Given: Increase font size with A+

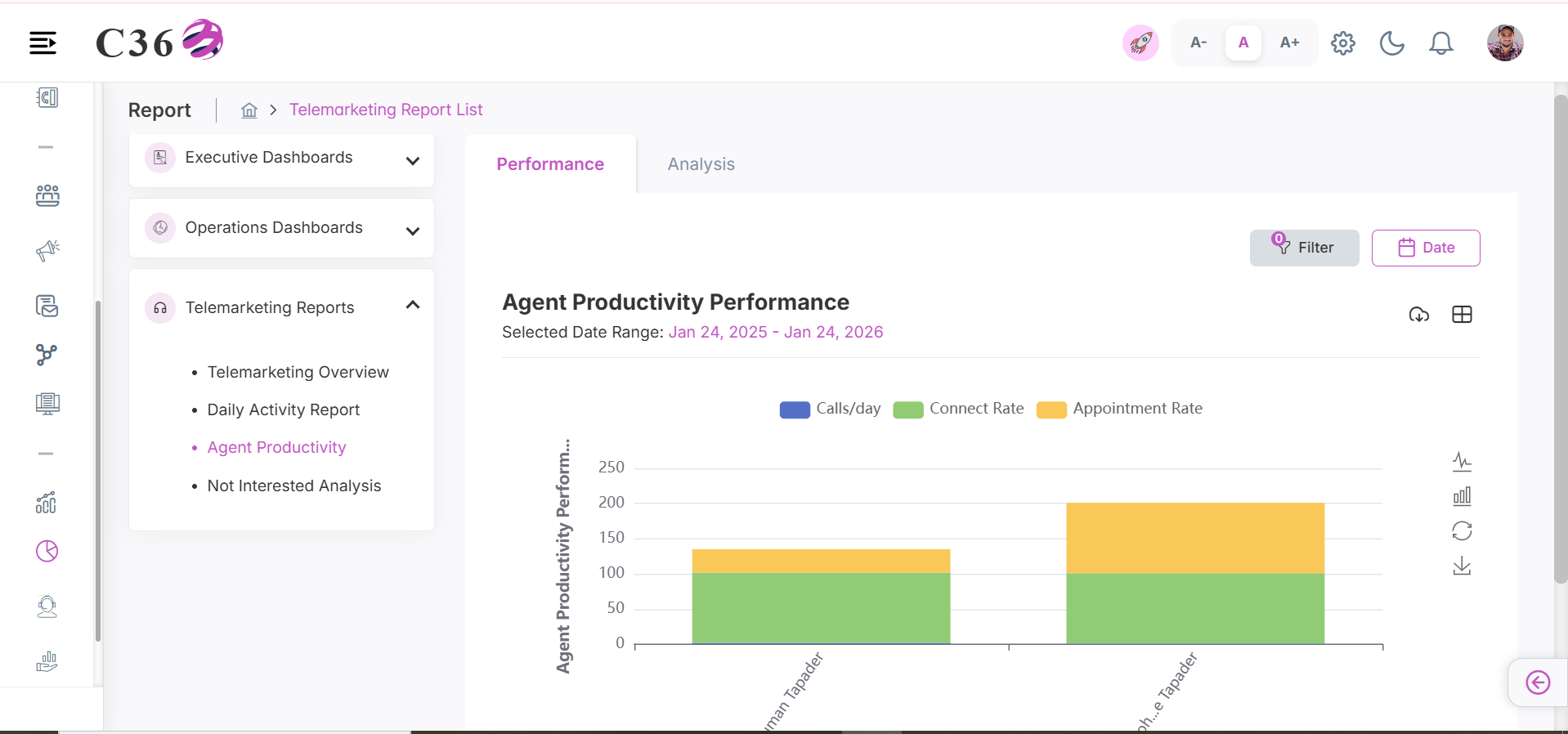Looking at the screenshot, I should 1289,43.
